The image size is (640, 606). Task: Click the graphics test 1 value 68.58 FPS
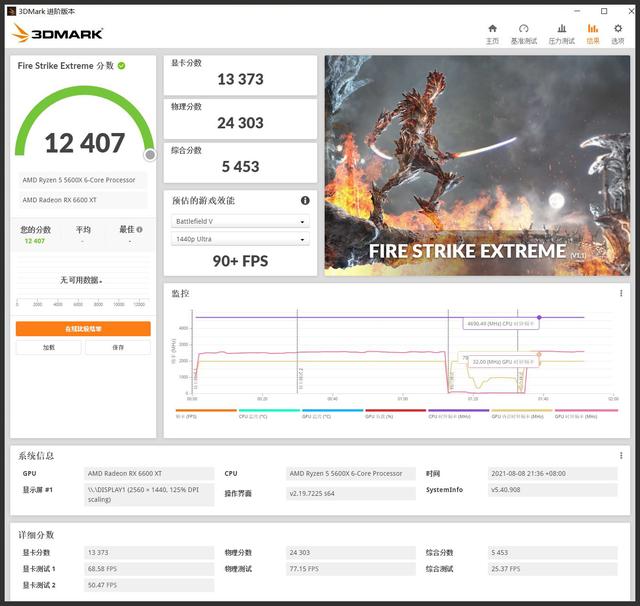pyautogui.click(x=149, y=569)
